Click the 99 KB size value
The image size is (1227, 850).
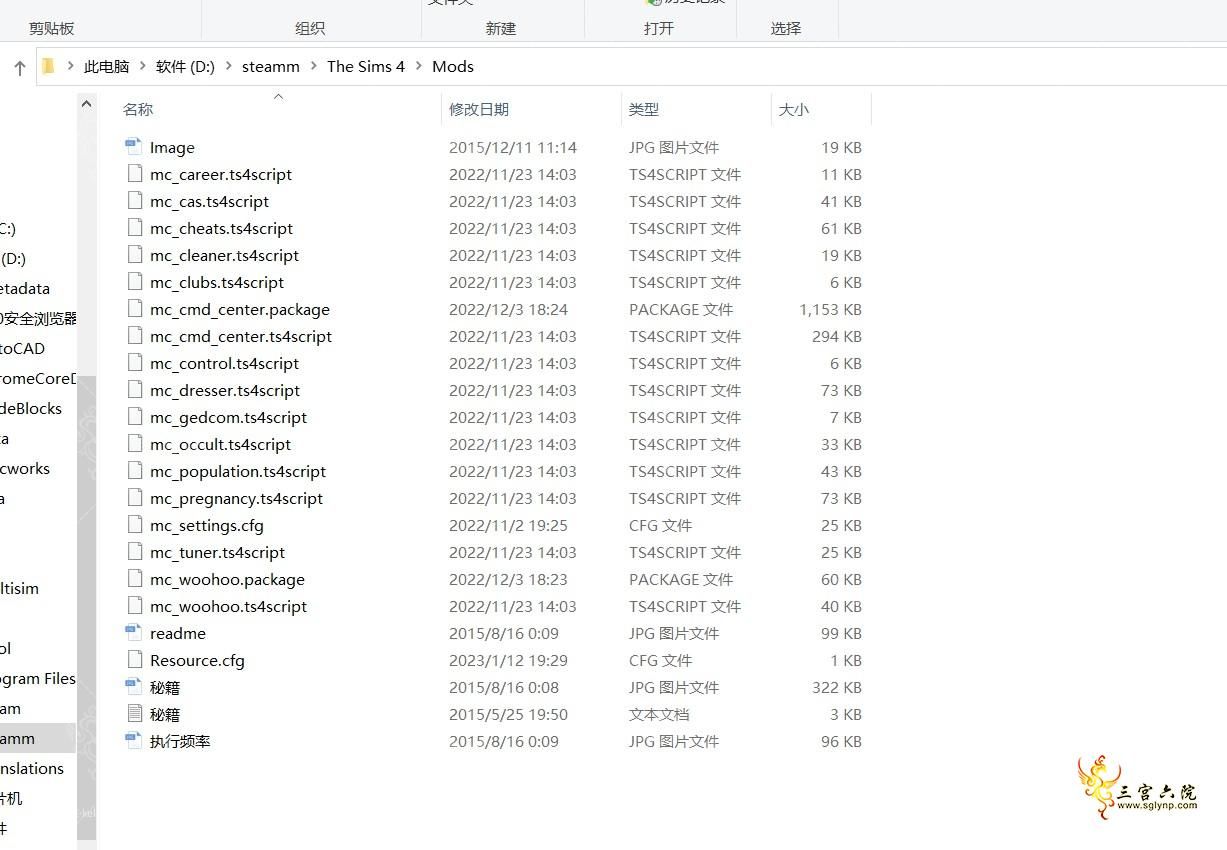(x=841, y=633)
